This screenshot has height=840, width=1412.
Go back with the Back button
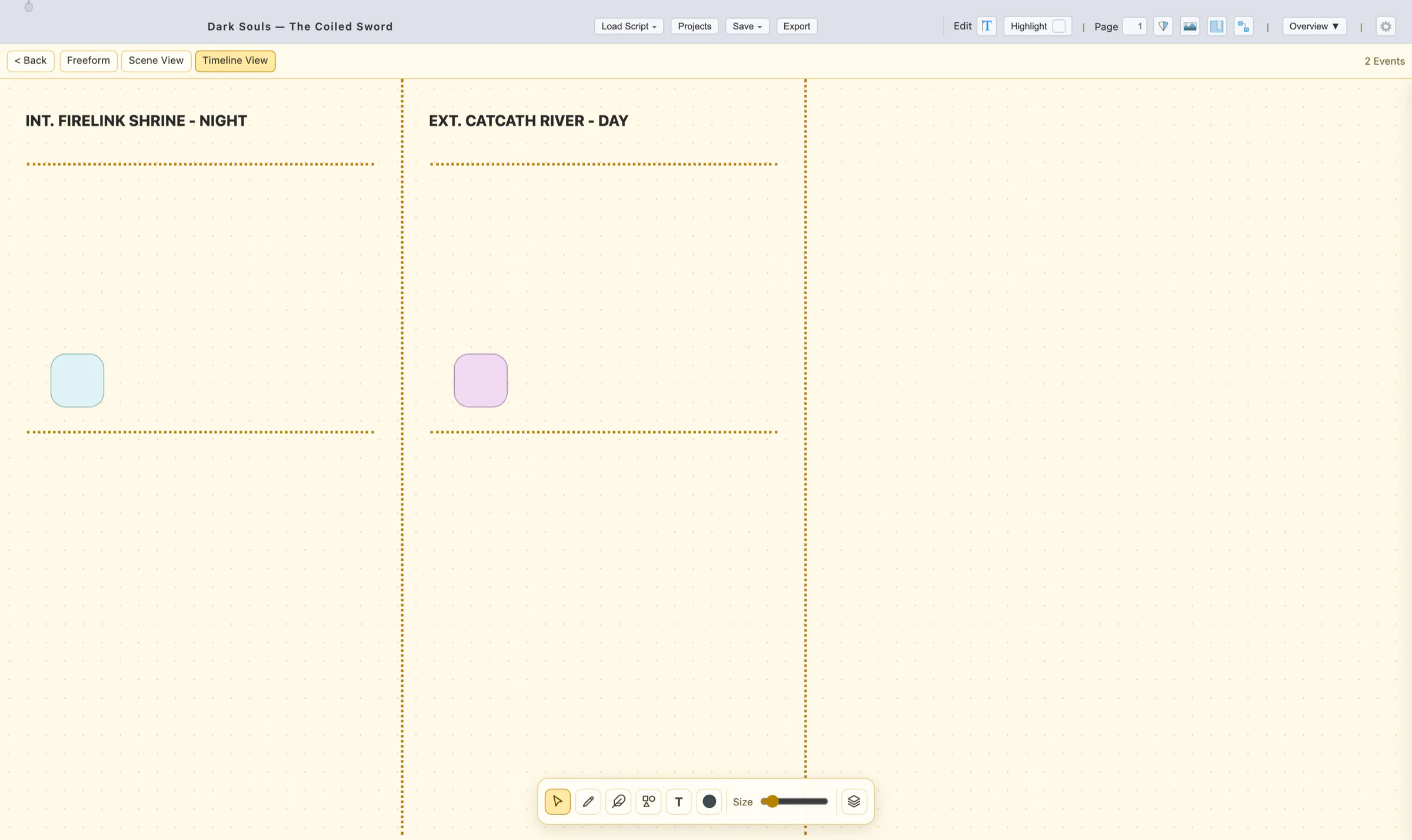31,61
